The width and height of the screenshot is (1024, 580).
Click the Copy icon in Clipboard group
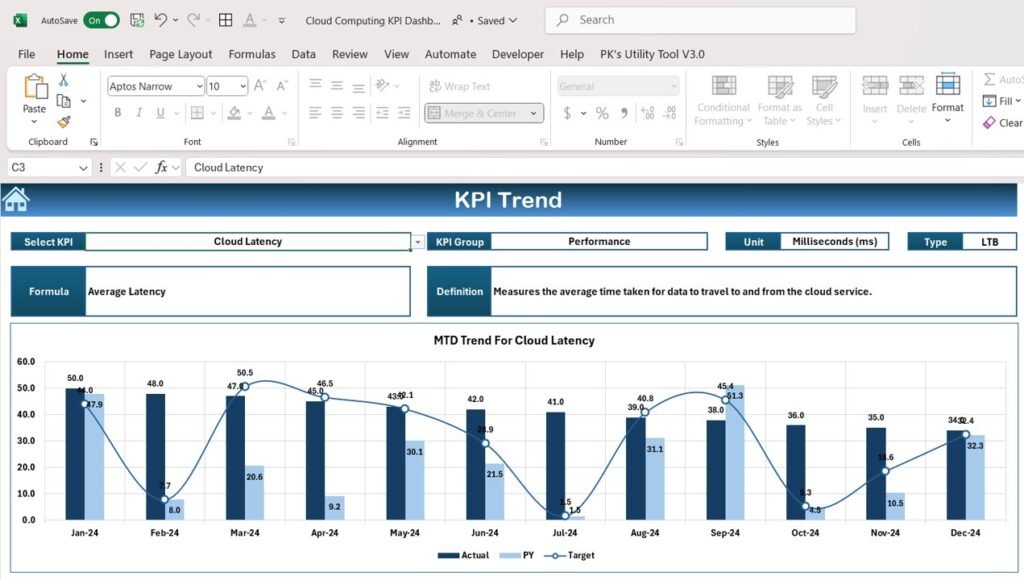pyautogui.click(x=63, y=101)
